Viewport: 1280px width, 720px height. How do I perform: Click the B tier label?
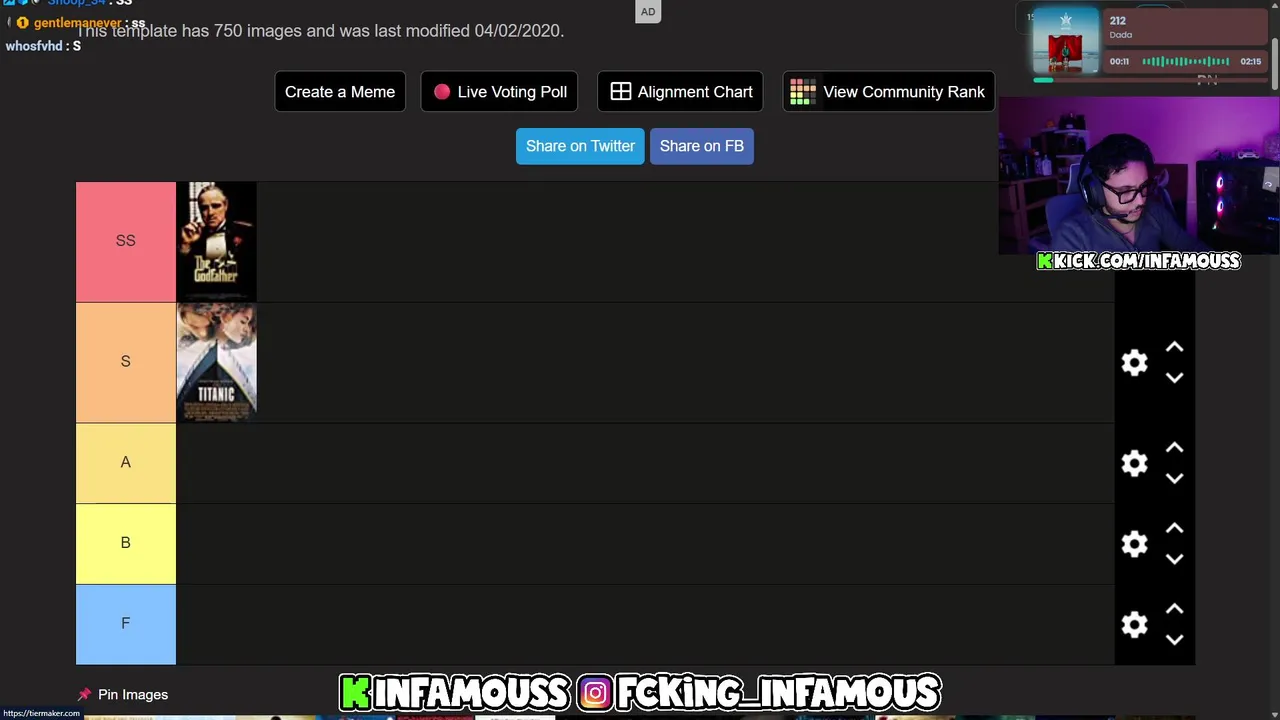(x=126, y=543)
